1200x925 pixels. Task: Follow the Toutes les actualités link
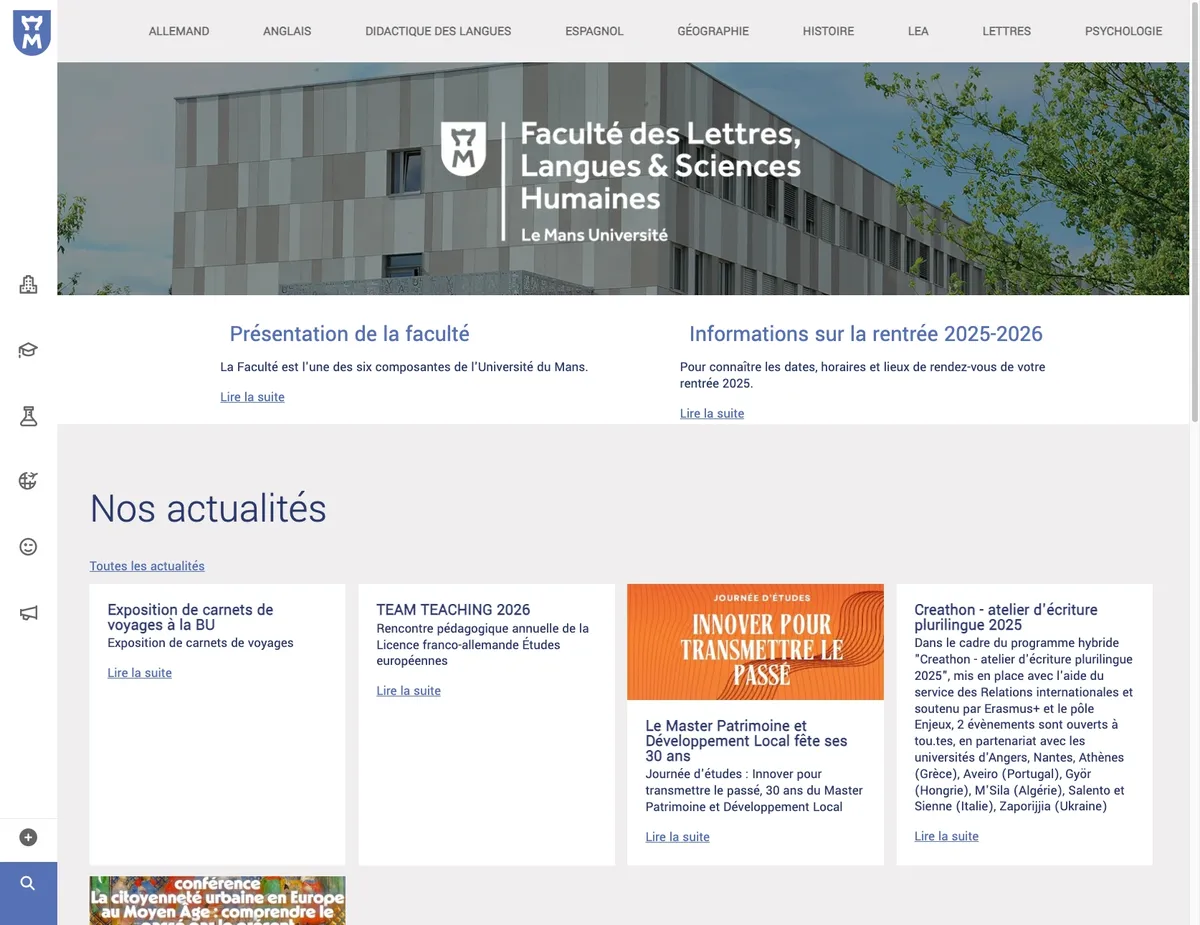tap(147, 566)
